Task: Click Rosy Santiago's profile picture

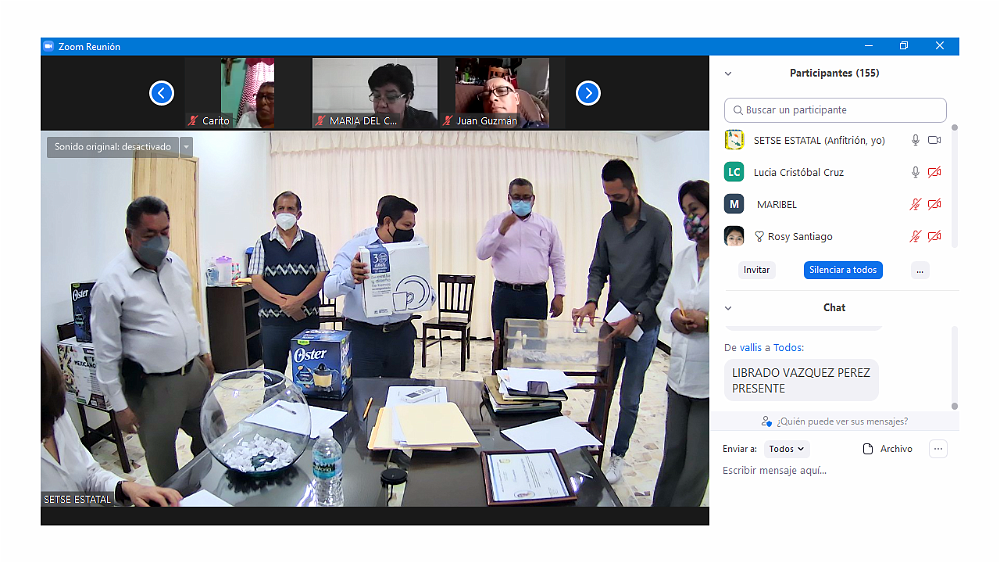Action: click(x=734, y=236)
